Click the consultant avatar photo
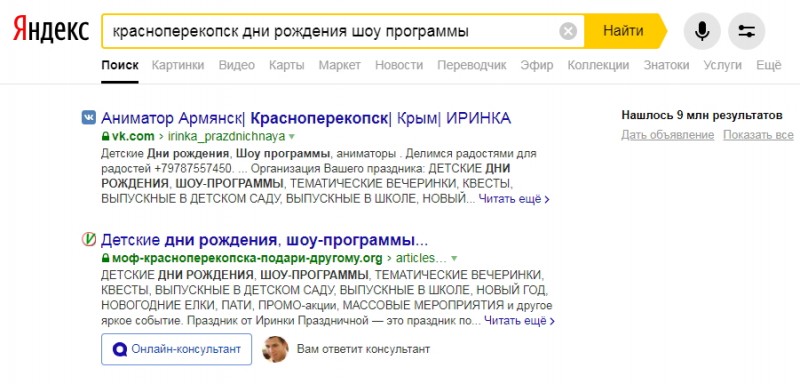 (x=275, y=349)
